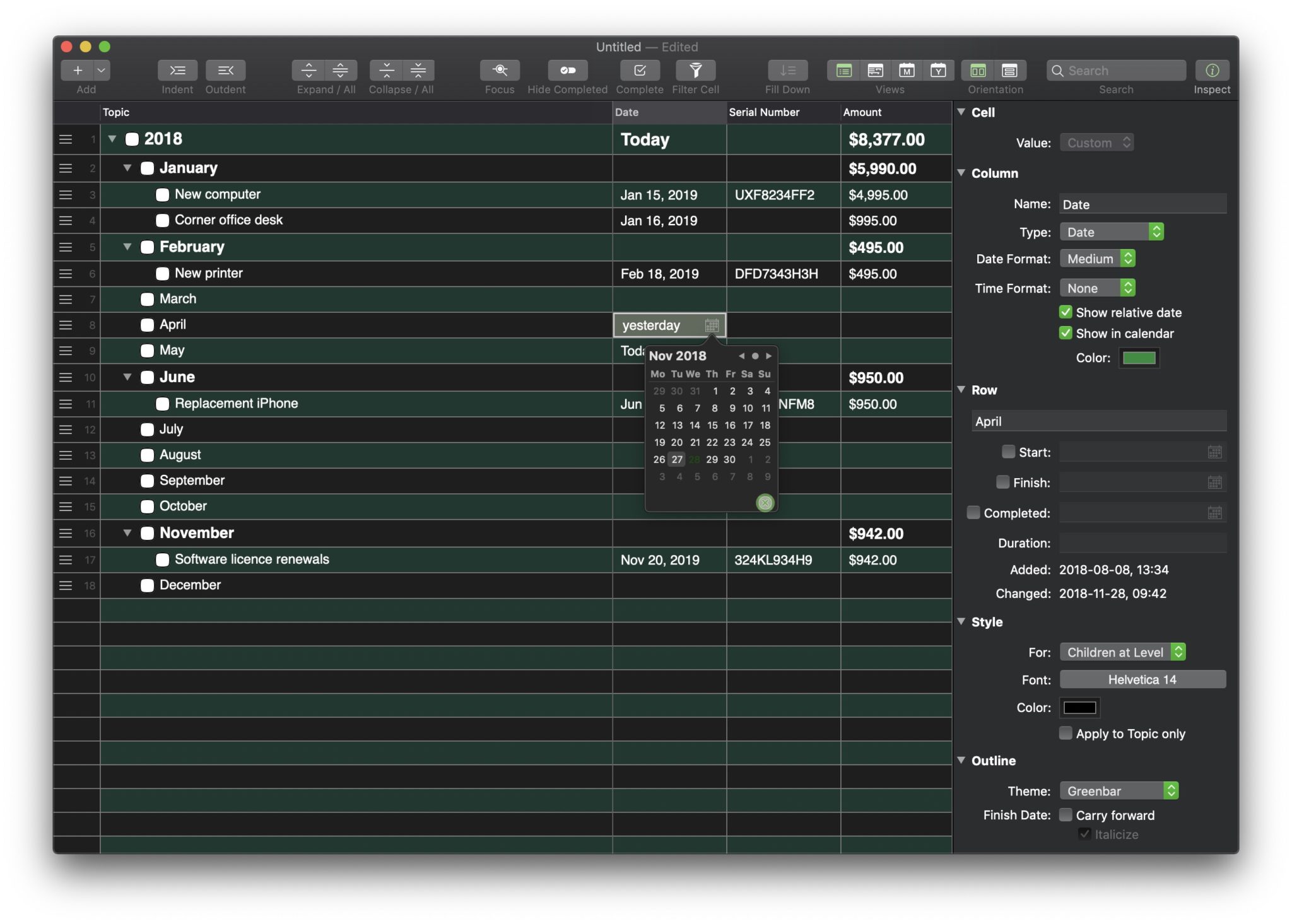Check the Completed checkbox in Row section

(973, 512)
